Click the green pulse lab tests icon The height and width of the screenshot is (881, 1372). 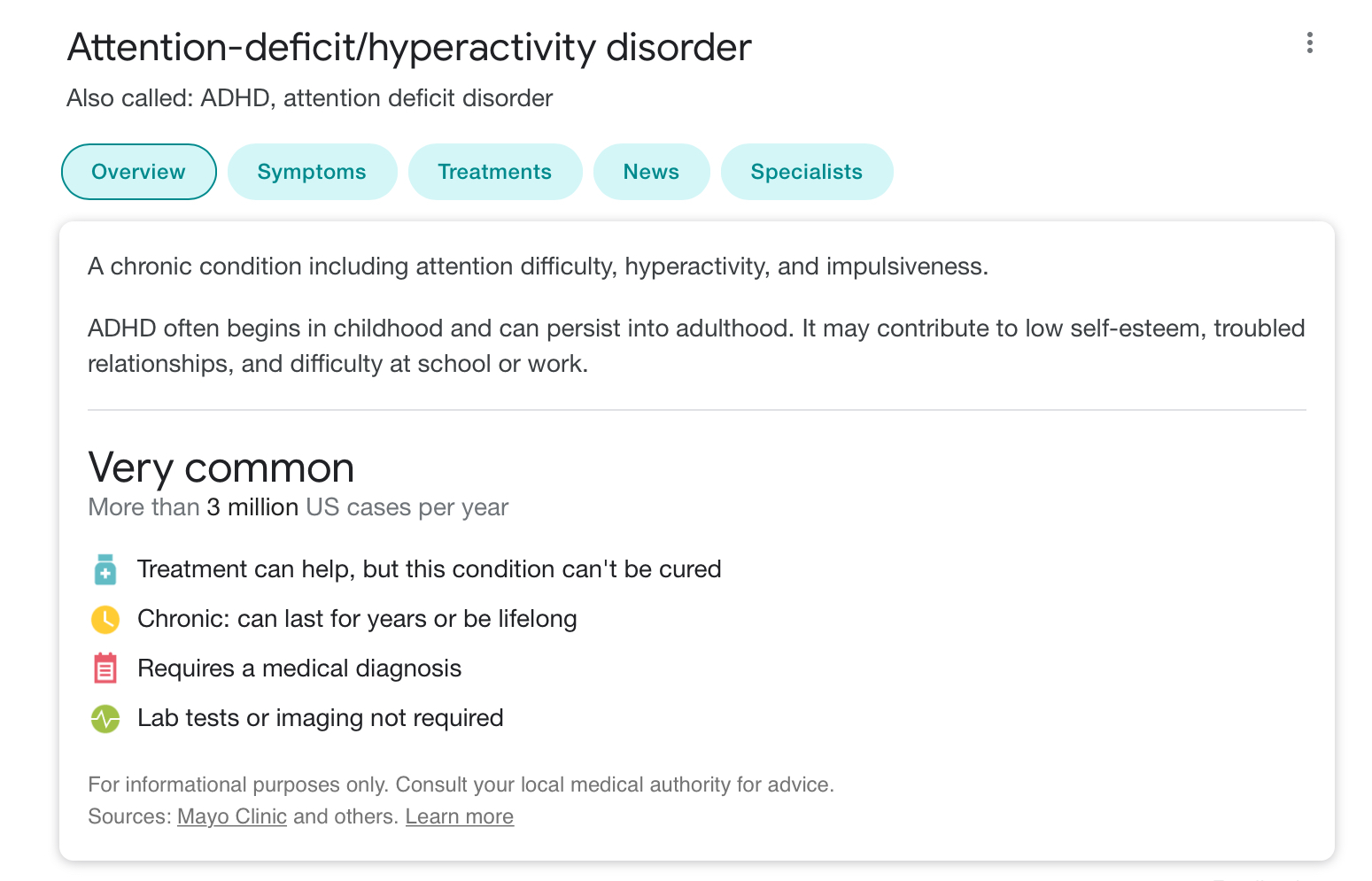point(105,718)
